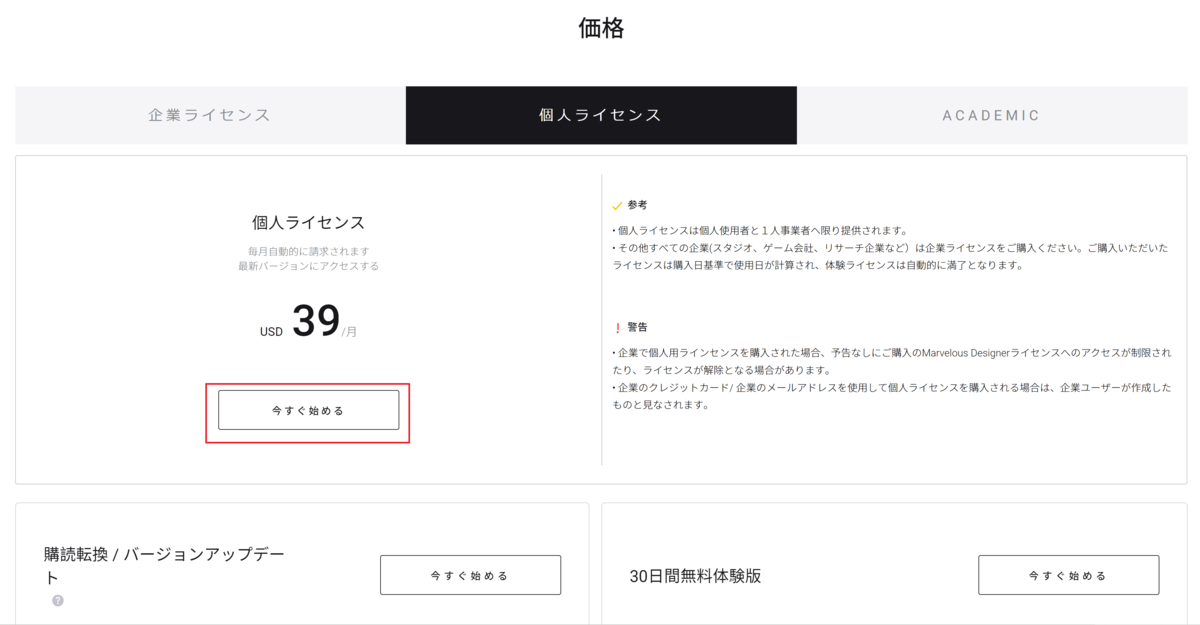Click the 毎月自動的に請求されます subtitle

(x=308, y=251)
